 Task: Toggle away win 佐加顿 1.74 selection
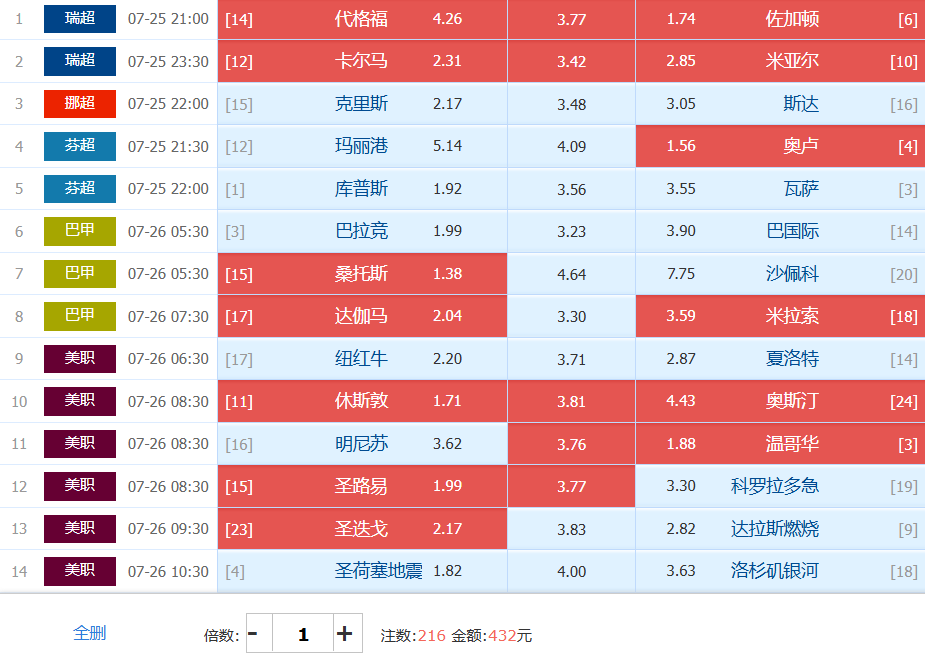(x=780, y=19)
